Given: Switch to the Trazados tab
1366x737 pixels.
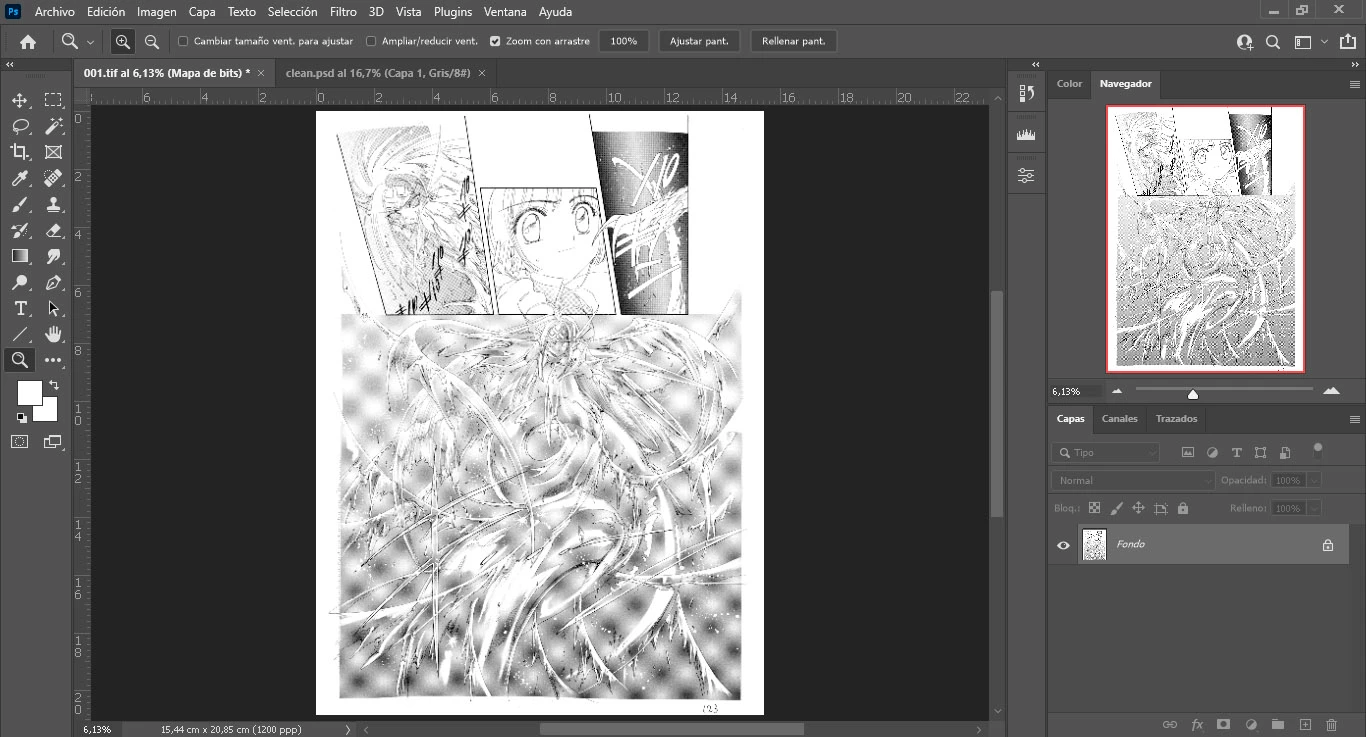Looking at the screenshot, I should coord(1176,419).
